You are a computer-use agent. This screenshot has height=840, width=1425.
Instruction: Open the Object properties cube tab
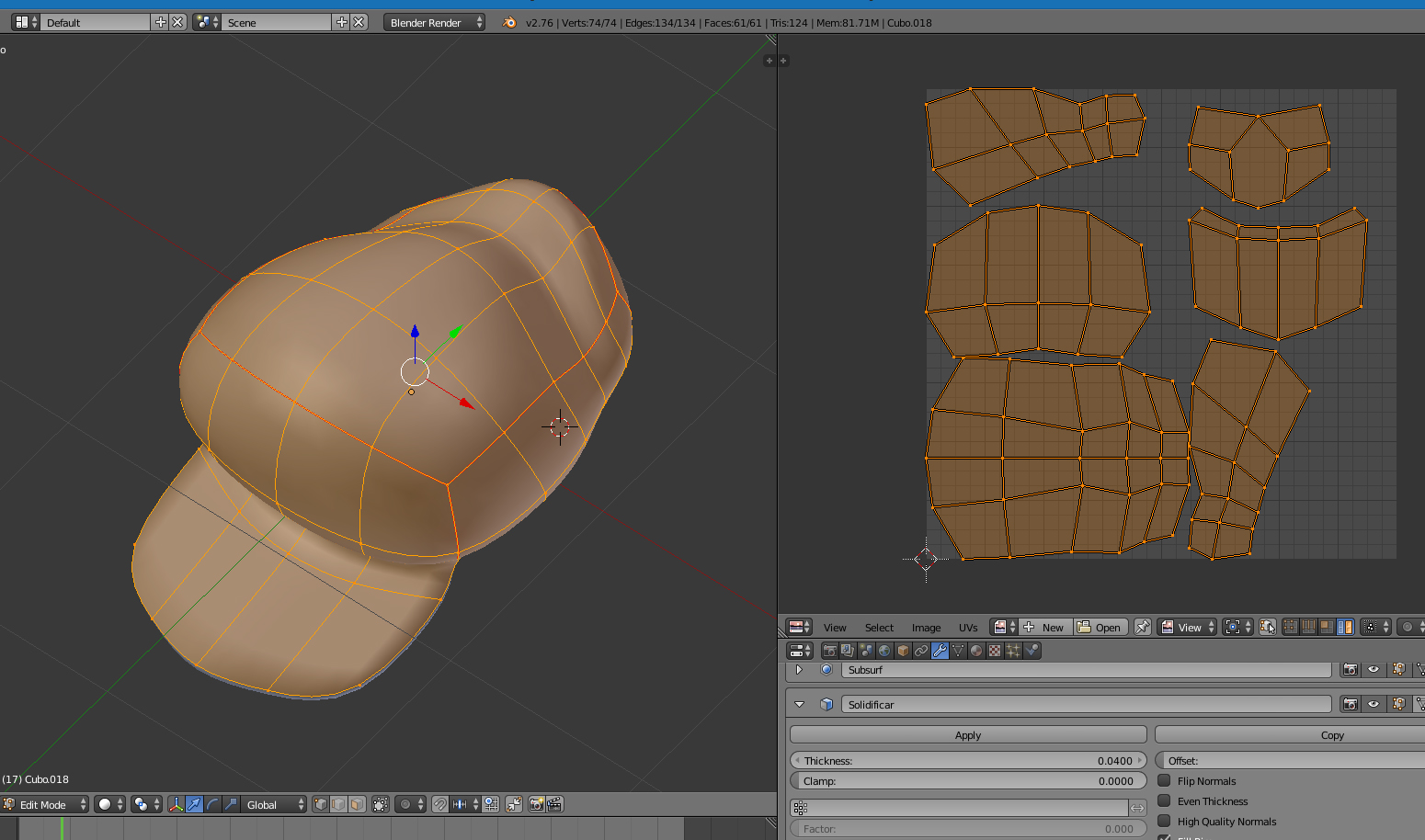[x=903, y=651]
